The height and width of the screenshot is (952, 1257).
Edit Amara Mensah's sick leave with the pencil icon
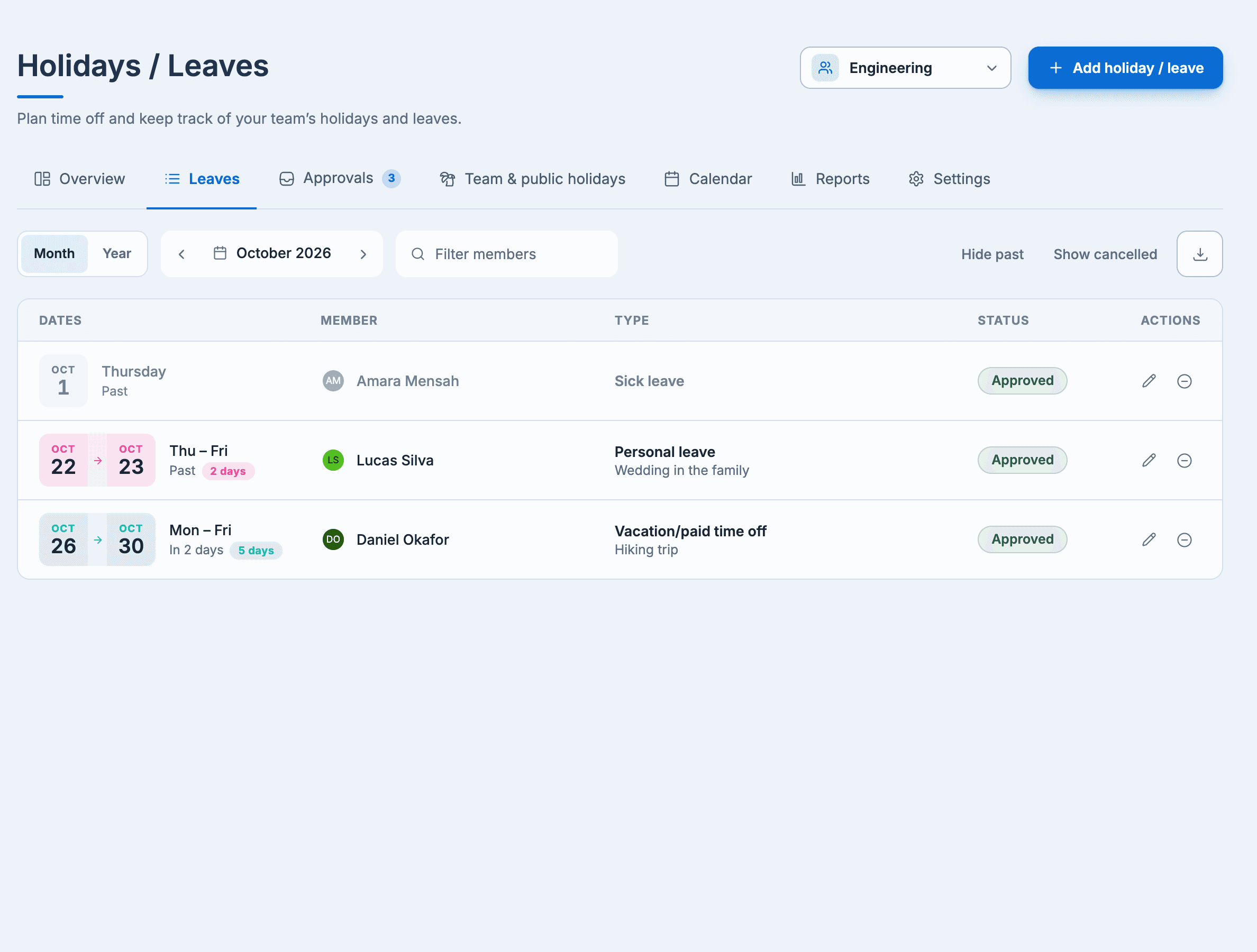[1149, 381]
